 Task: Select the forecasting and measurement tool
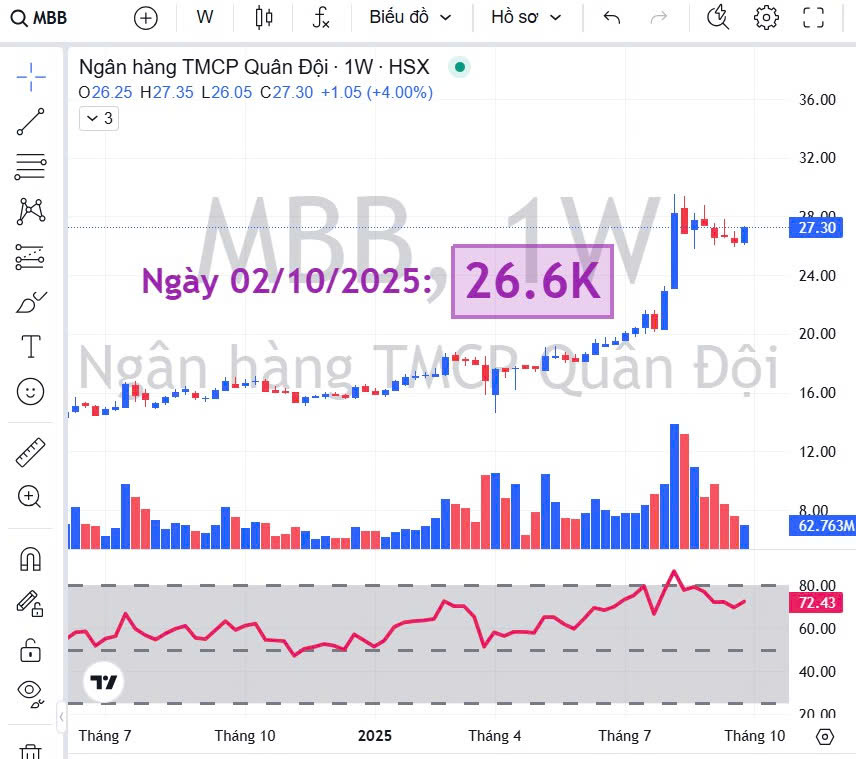[x=31, y=257]
